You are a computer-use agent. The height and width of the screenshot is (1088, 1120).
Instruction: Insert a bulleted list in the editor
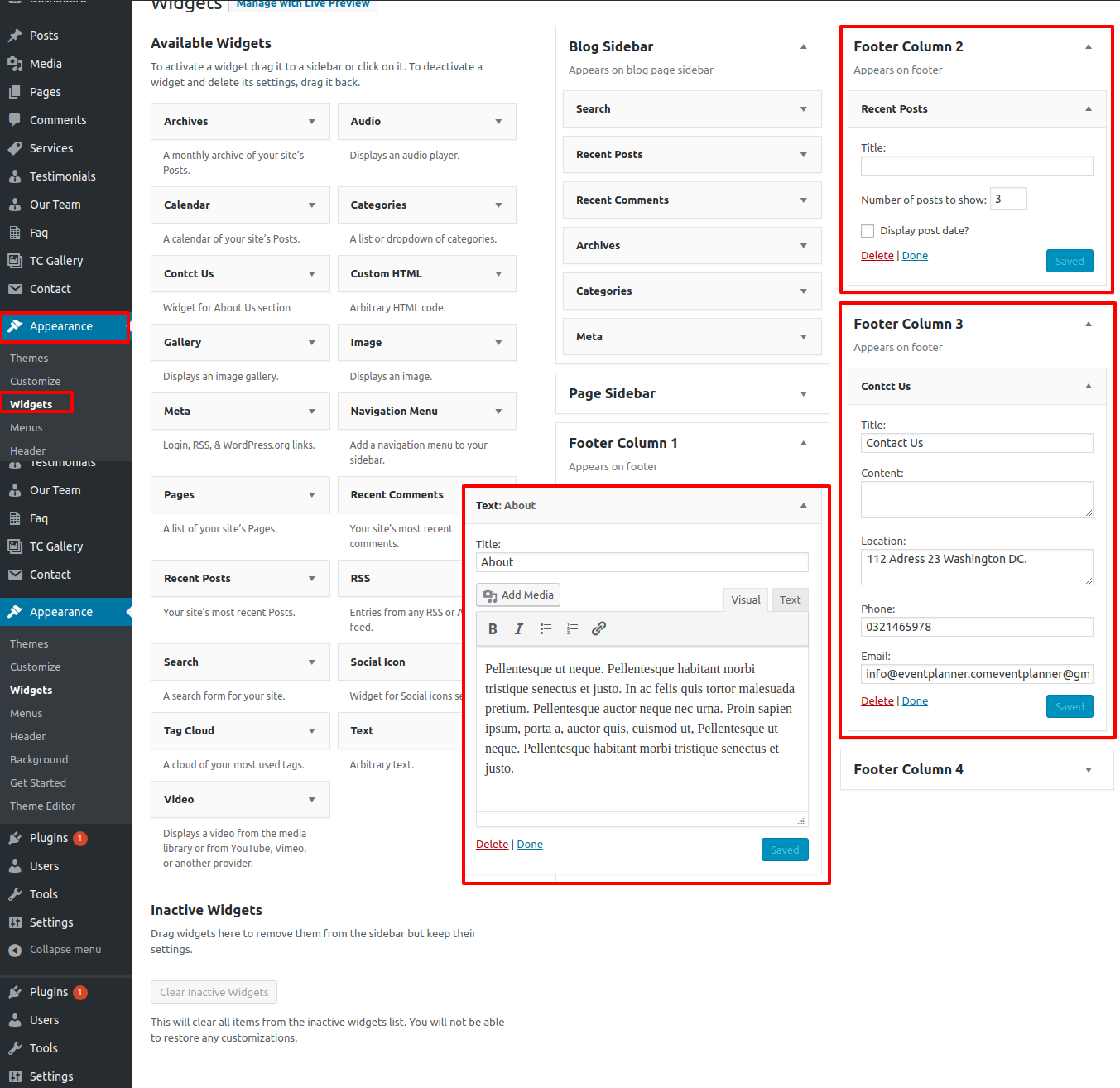click(546, 629)
